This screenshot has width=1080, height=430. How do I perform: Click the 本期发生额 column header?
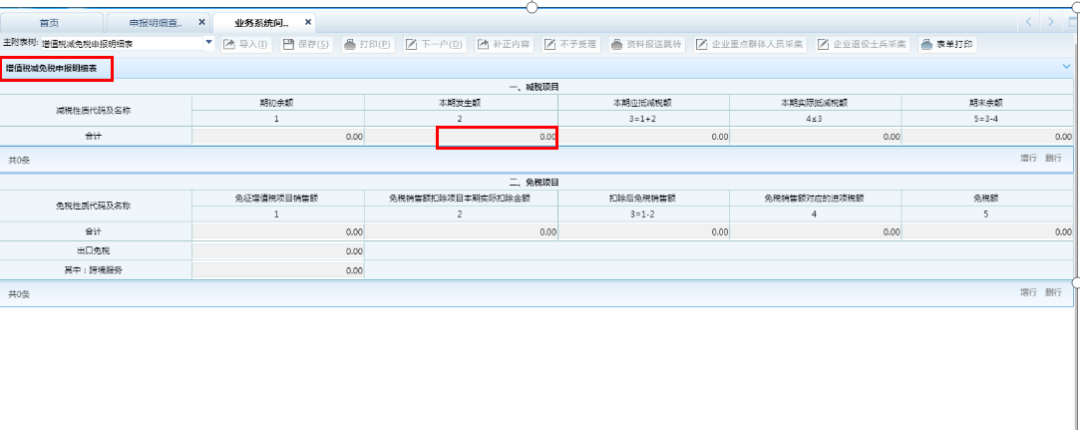click(461, 103)
